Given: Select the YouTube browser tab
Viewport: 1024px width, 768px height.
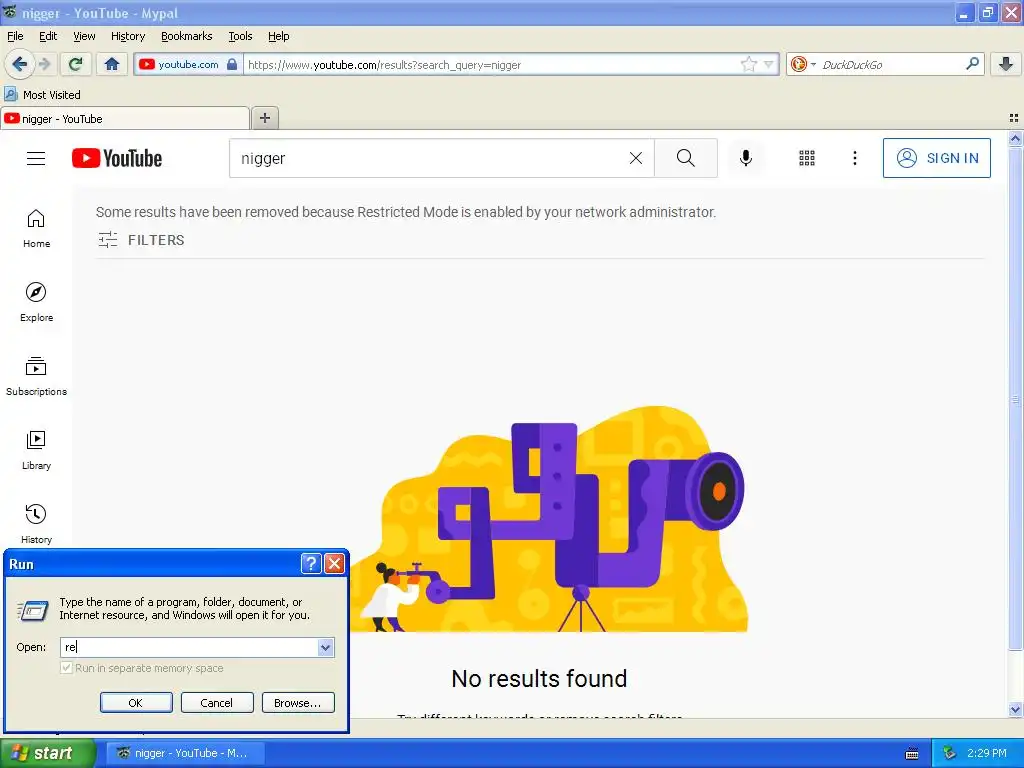Looking at the screenshot, I should pyautogui.click(x=125, y=118).
